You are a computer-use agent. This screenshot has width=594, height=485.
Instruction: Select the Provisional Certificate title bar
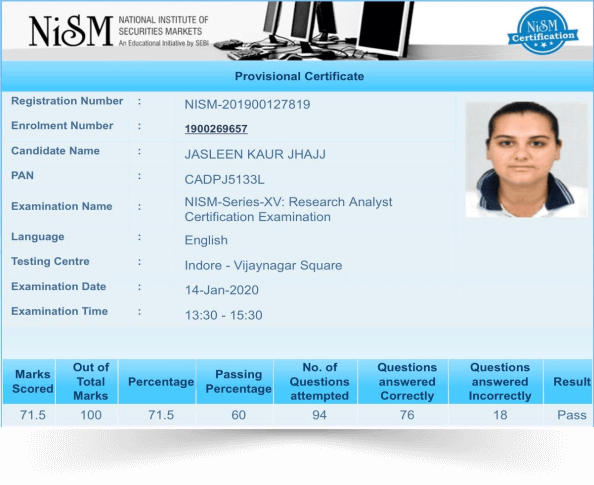297,76
